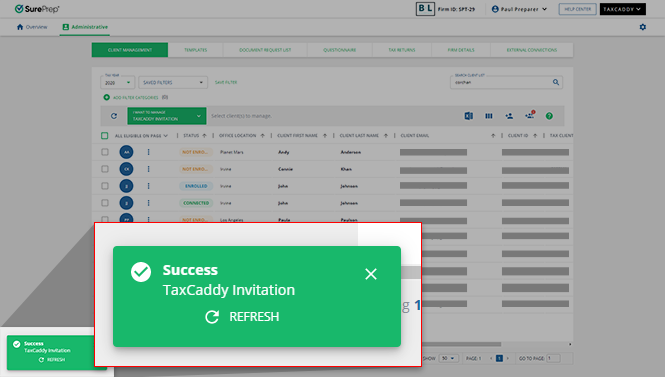Image resolution: width=665 pixels, height=377 pixels.
Task: Open the Tax Year 2020 dropdown
Action: pos(117,82)
